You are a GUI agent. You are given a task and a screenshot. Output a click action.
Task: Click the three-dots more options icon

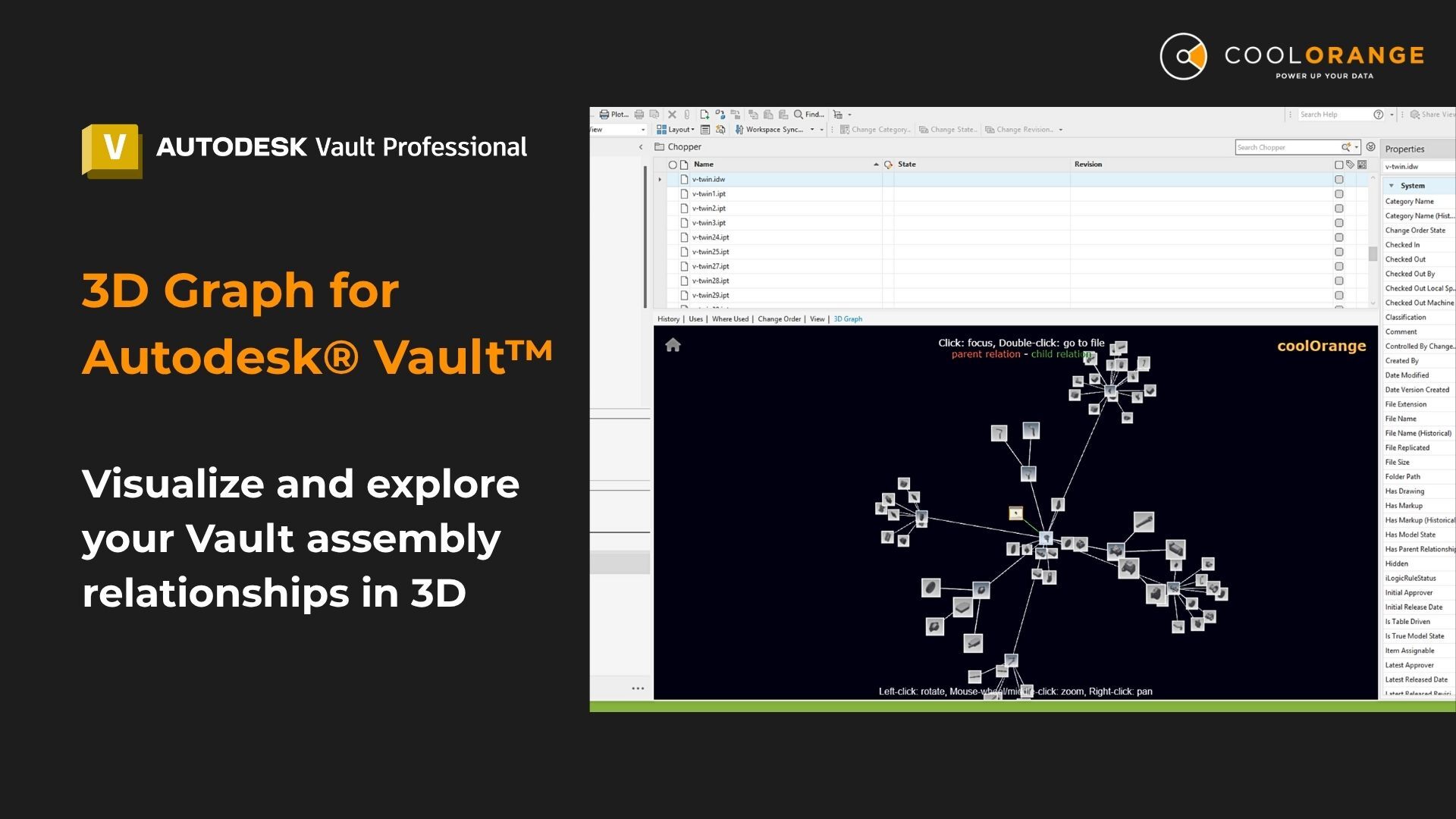coord(638,689)
